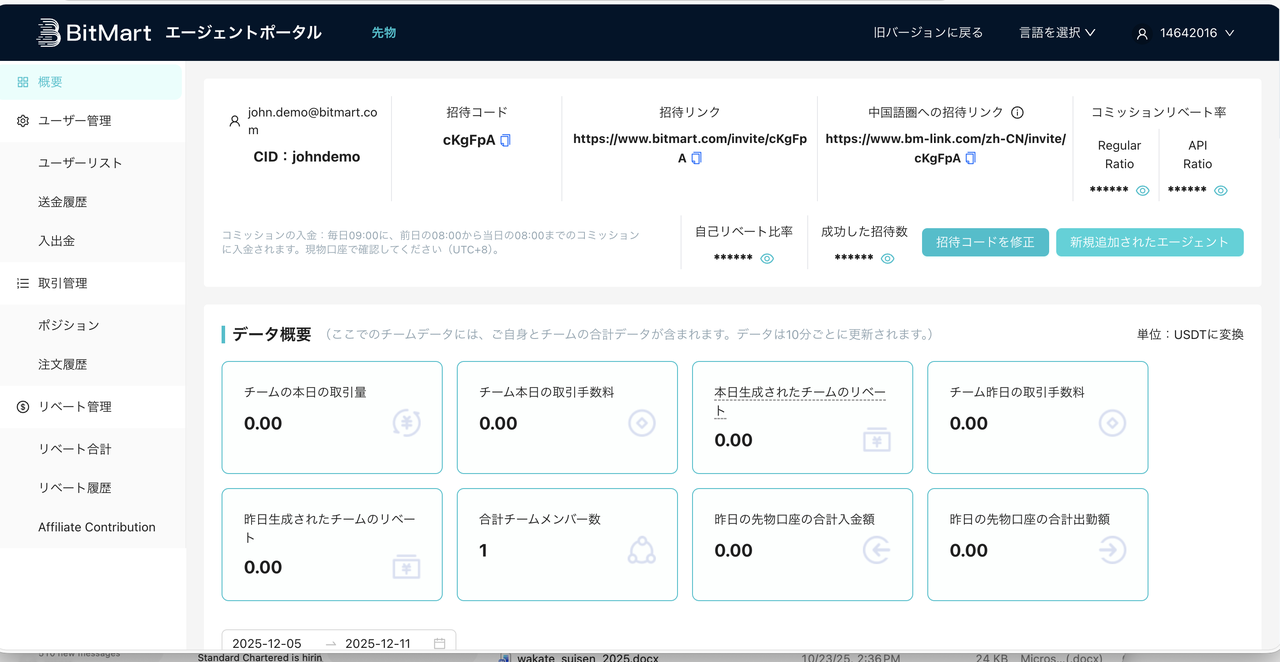Viewport: 1280px width, 662px height.
Task: Expand the 14642016 account menu
Action: coord(1185,33)
